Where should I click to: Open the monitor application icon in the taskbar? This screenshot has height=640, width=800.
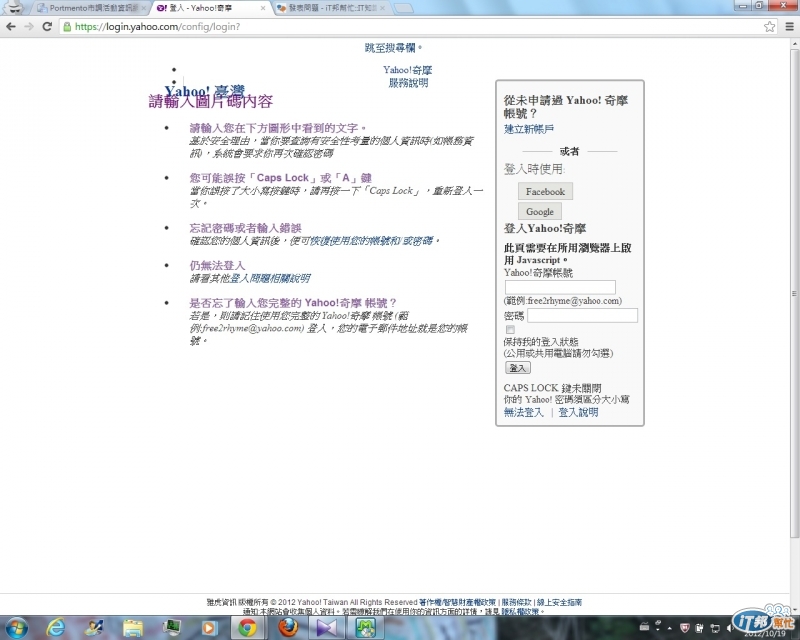[x=171, y=628]
